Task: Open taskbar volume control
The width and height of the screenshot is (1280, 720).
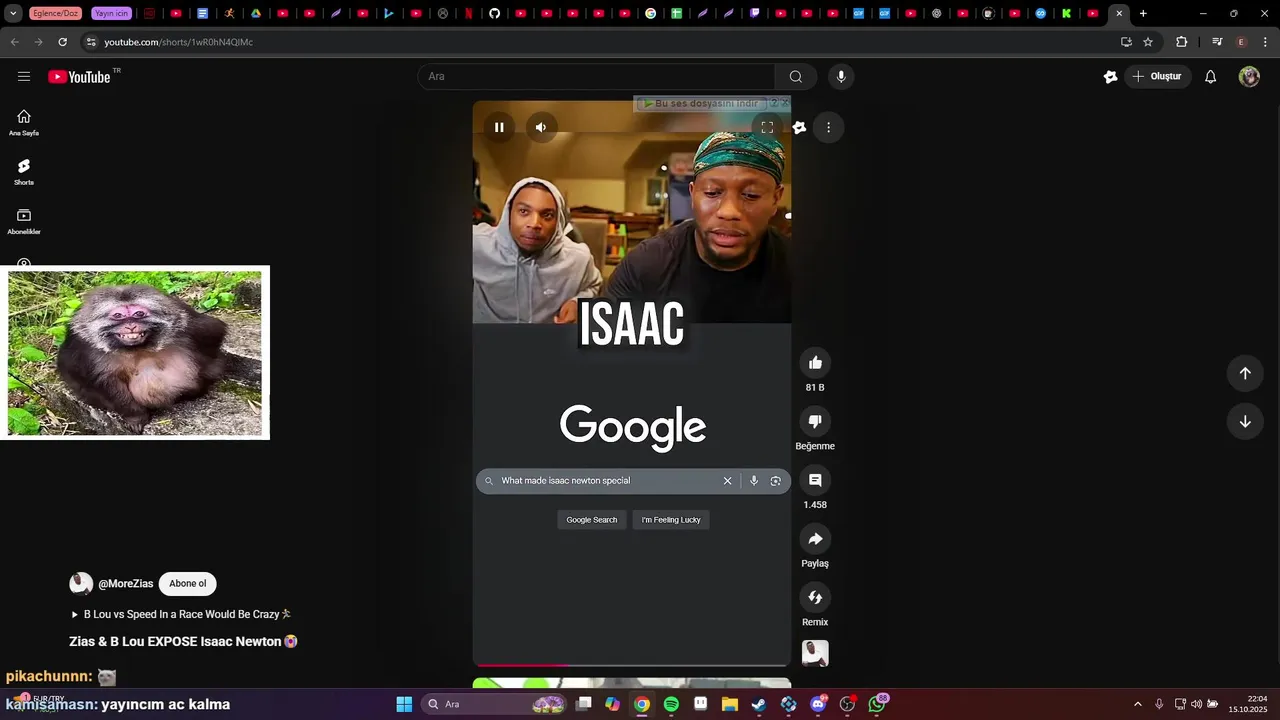Action: [x=1196, y=704]
